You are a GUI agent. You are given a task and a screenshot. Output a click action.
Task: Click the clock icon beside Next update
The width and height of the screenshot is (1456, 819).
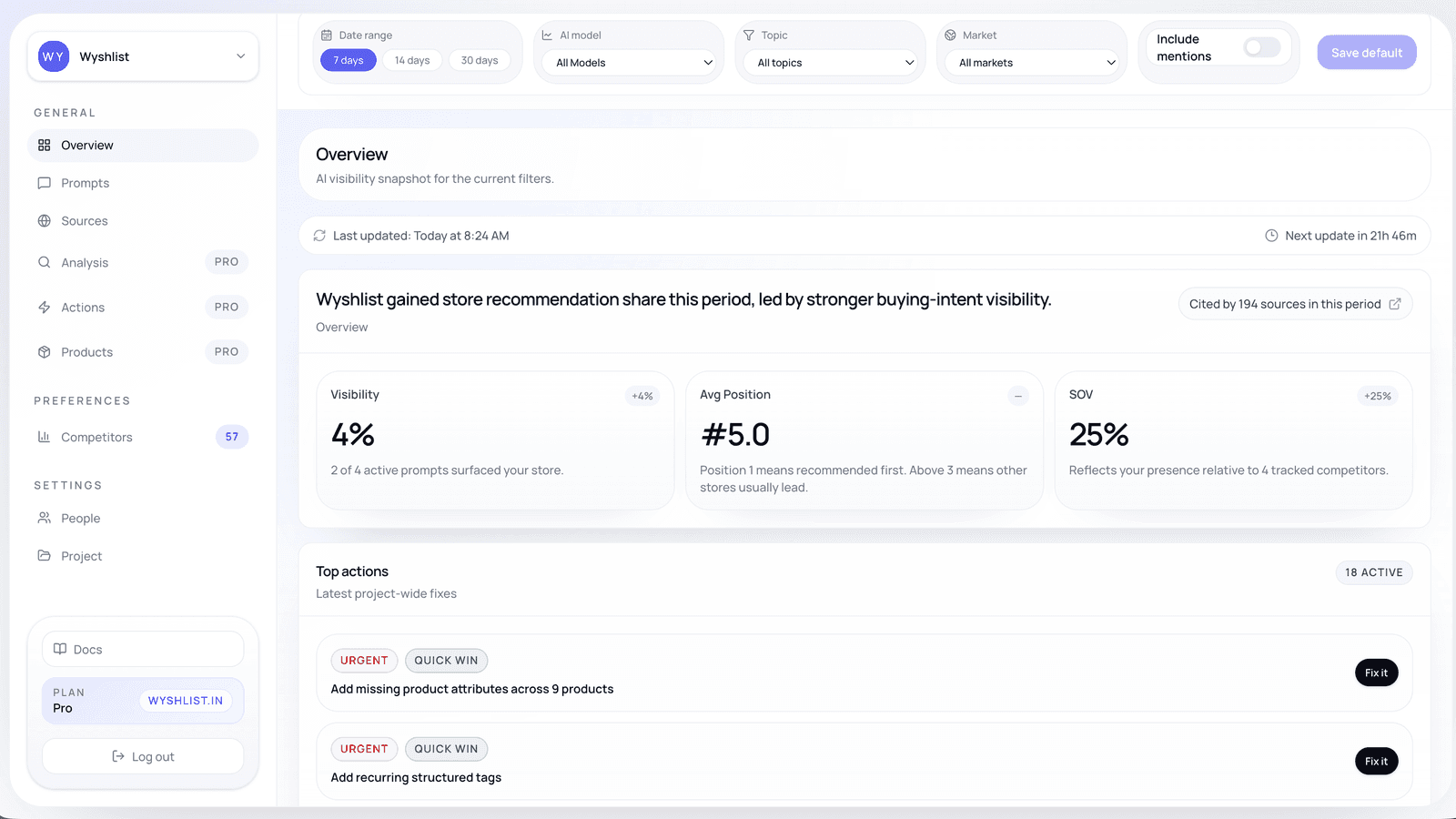[1271, 236]
